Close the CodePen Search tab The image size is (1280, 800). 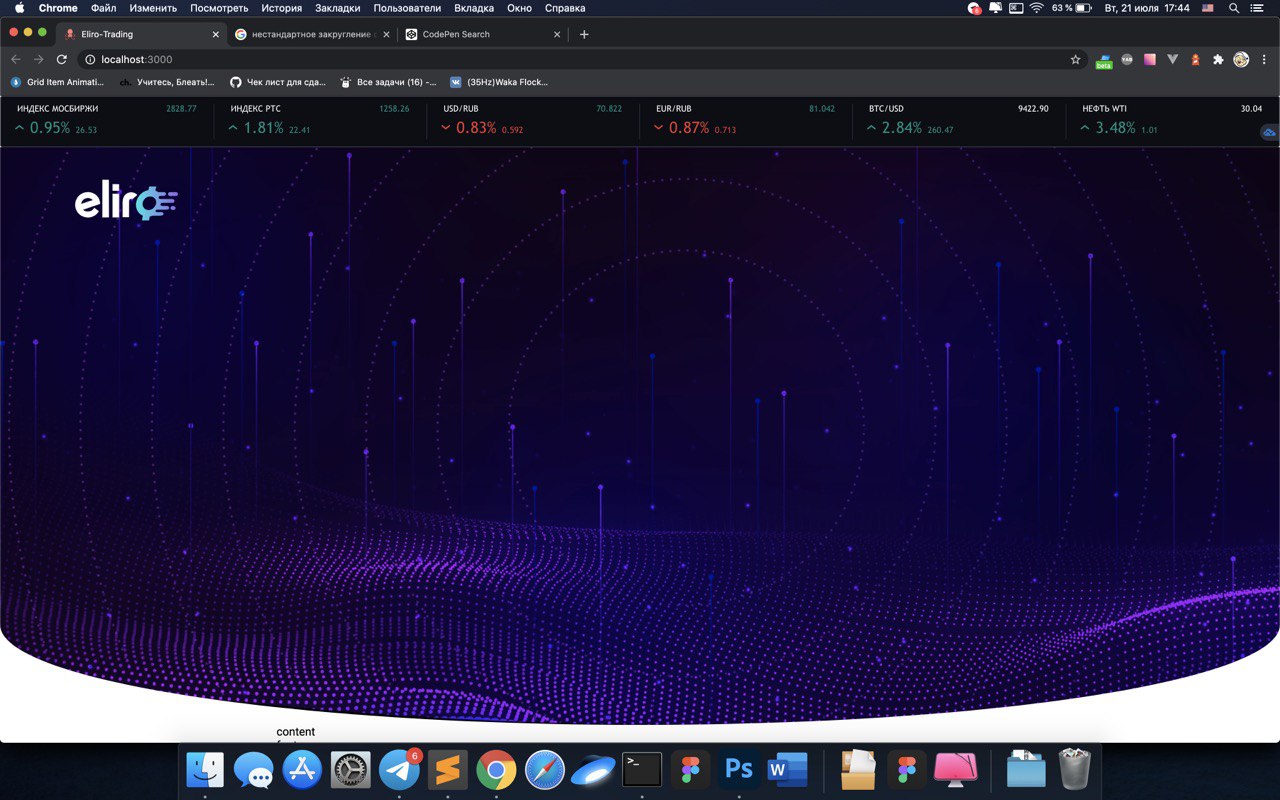tap(557, 34)
